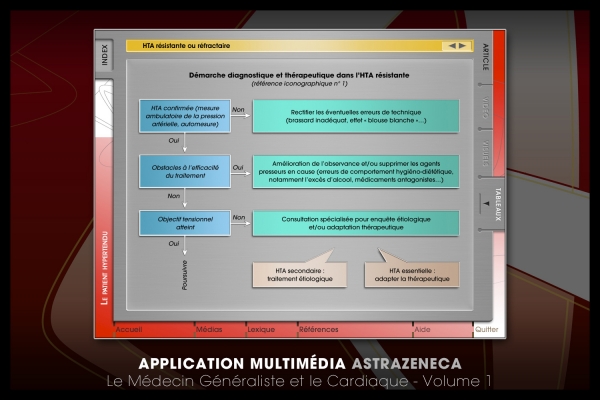Select the Tableaux side tab

click(499, 203)
